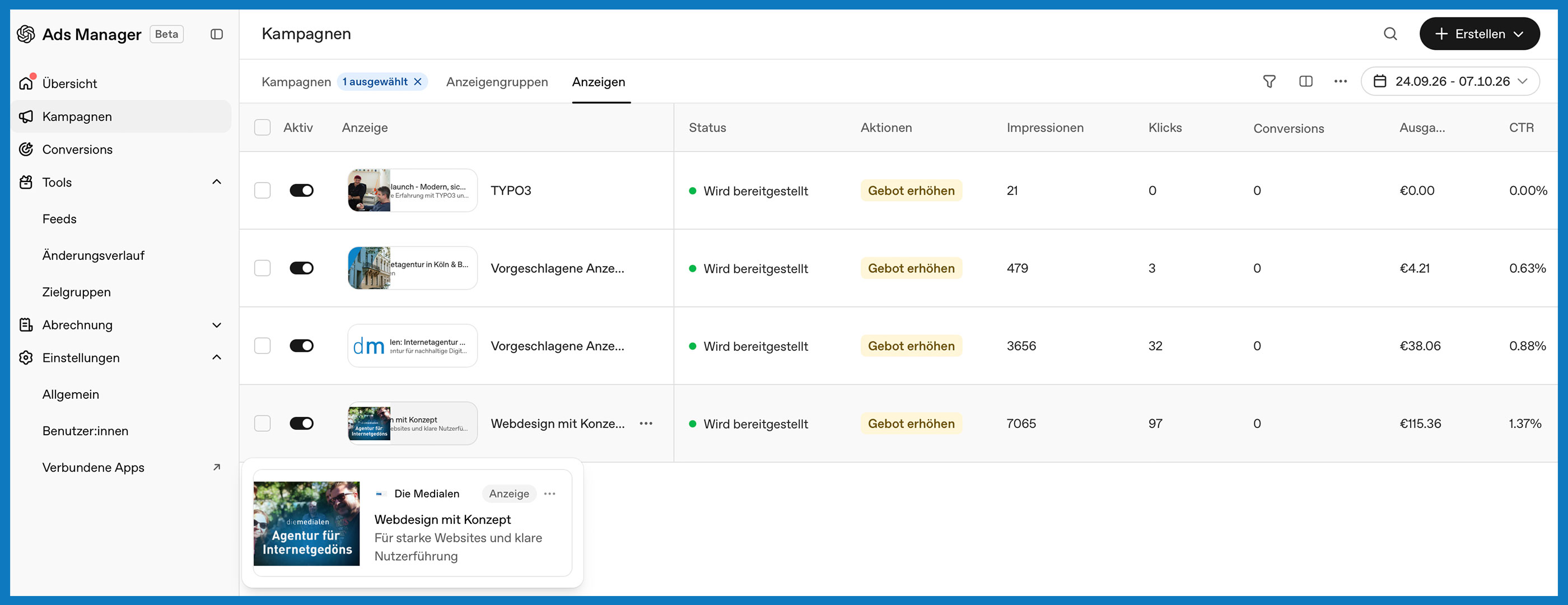Image resolution: width=1568 pixels, height=605 pixels.
Task: Click the 'Agentur für Internetgedöns' preview image
Action: point(307,523)
